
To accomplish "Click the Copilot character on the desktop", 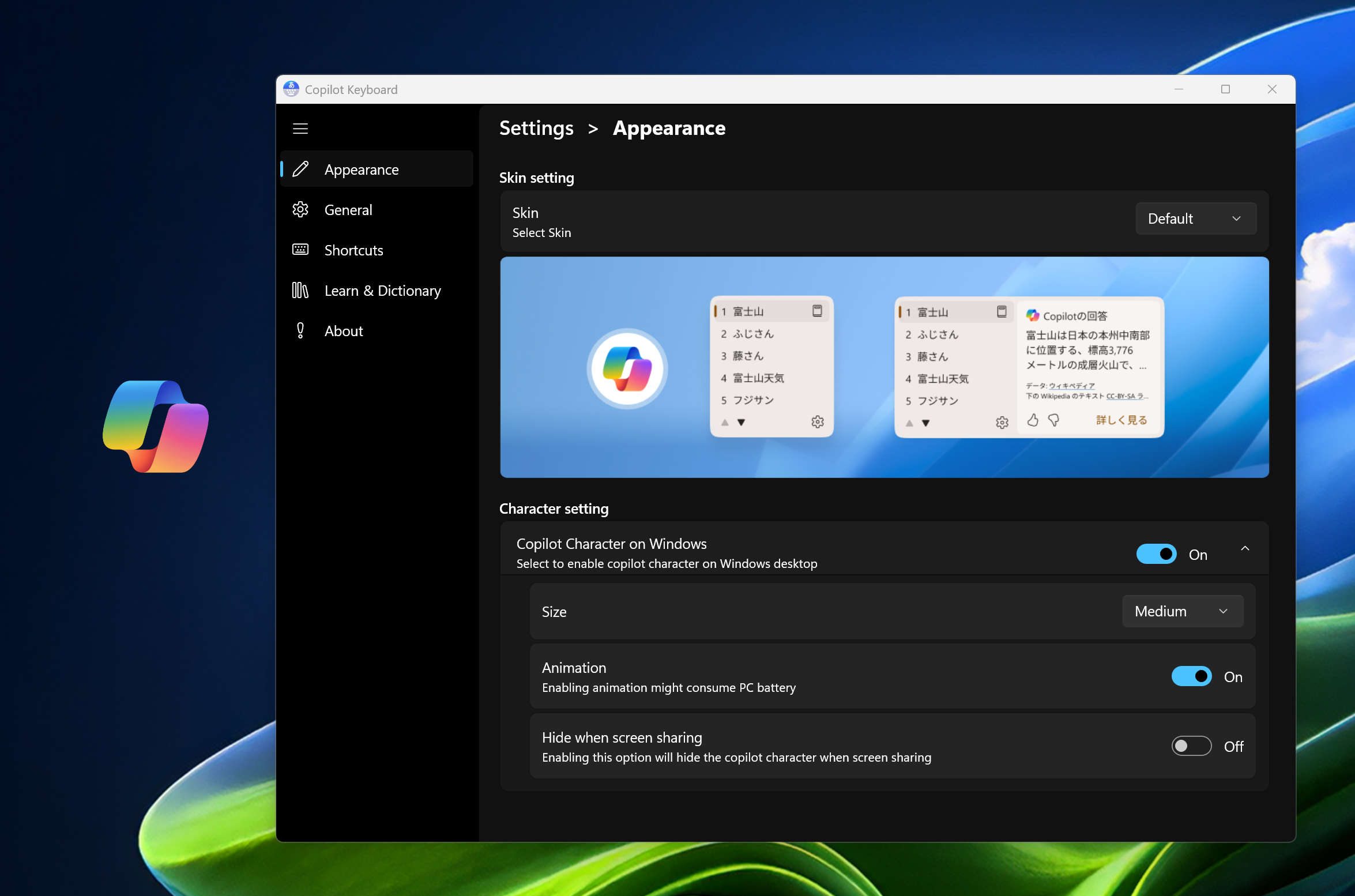I will pyautogui.click(x=156, y=427).
